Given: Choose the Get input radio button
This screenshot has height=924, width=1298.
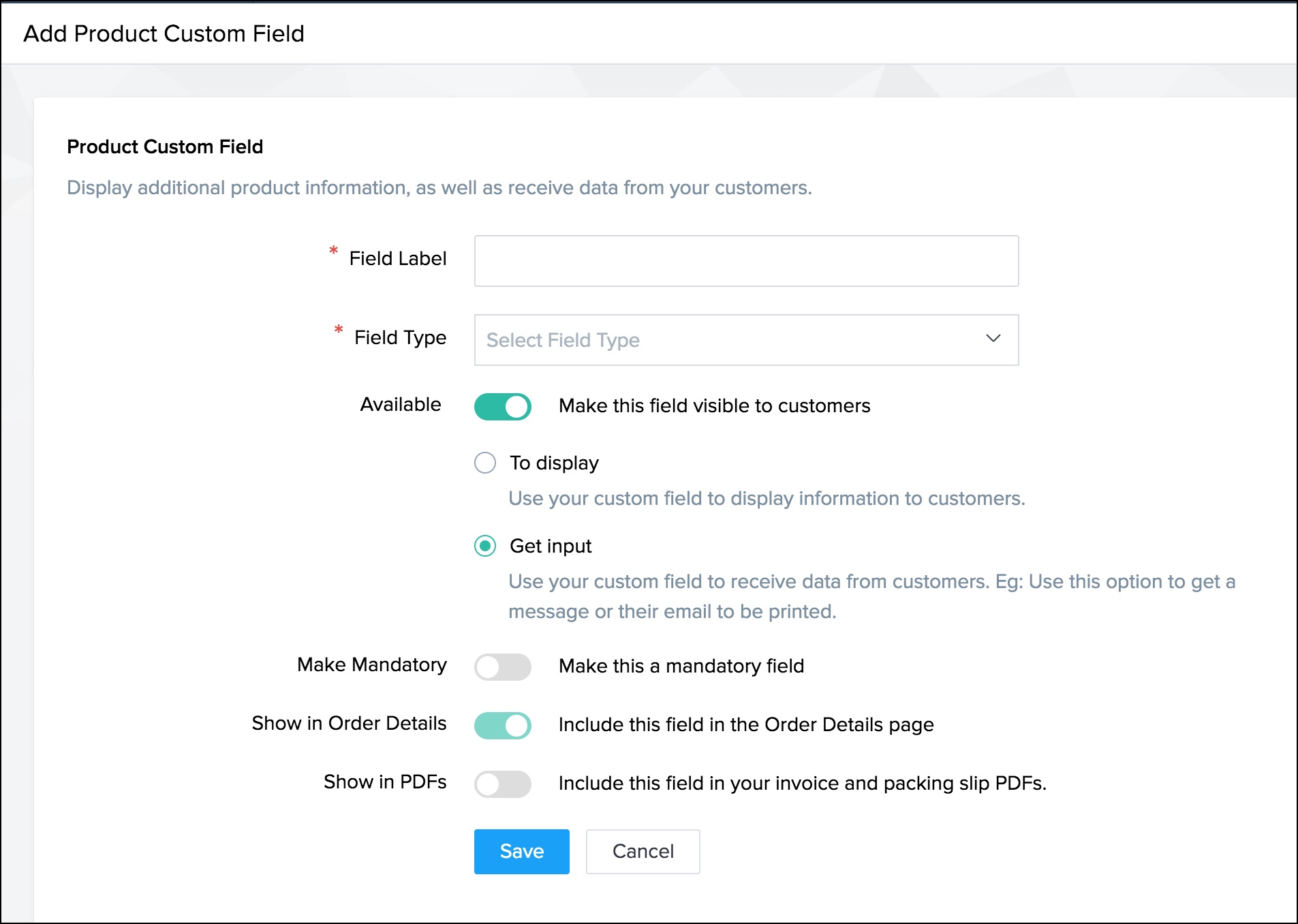Looking at the screenshot, I should 485,546.
